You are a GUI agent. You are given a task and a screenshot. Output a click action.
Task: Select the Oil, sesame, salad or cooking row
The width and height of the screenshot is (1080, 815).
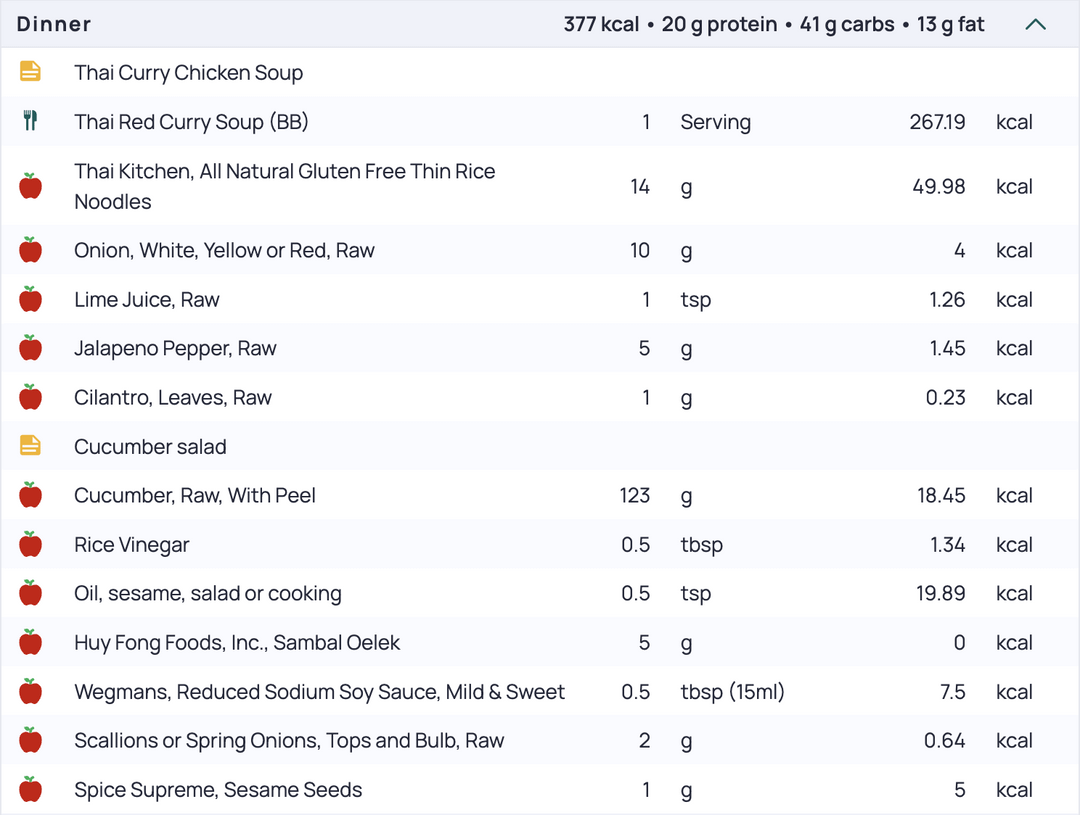[x=540, y=593]
